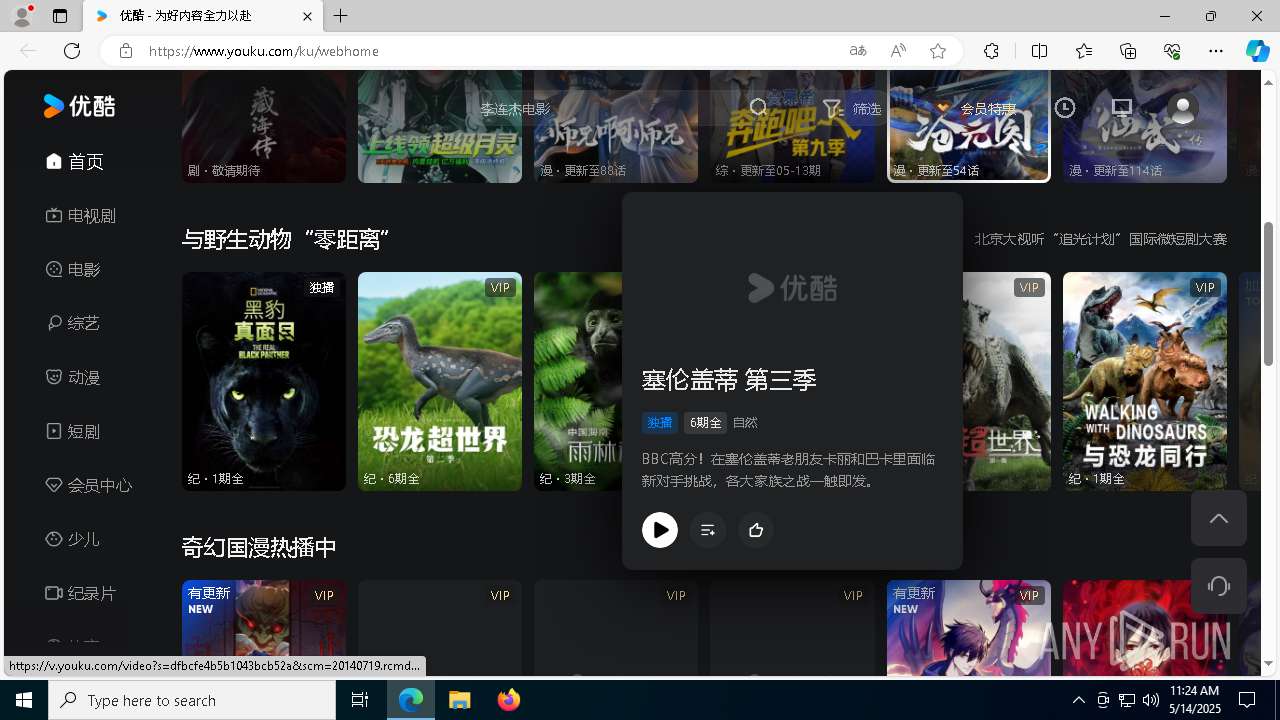Click the 塞伦盖蒂 第三季 title in the popup
This screenshot has width=1280, height=720.
729,380
